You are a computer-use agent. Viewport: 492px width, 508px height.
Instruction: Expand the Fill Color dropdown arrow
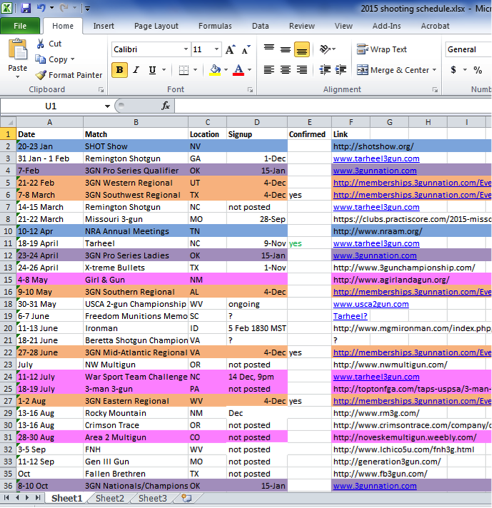[x=226, y=70]
